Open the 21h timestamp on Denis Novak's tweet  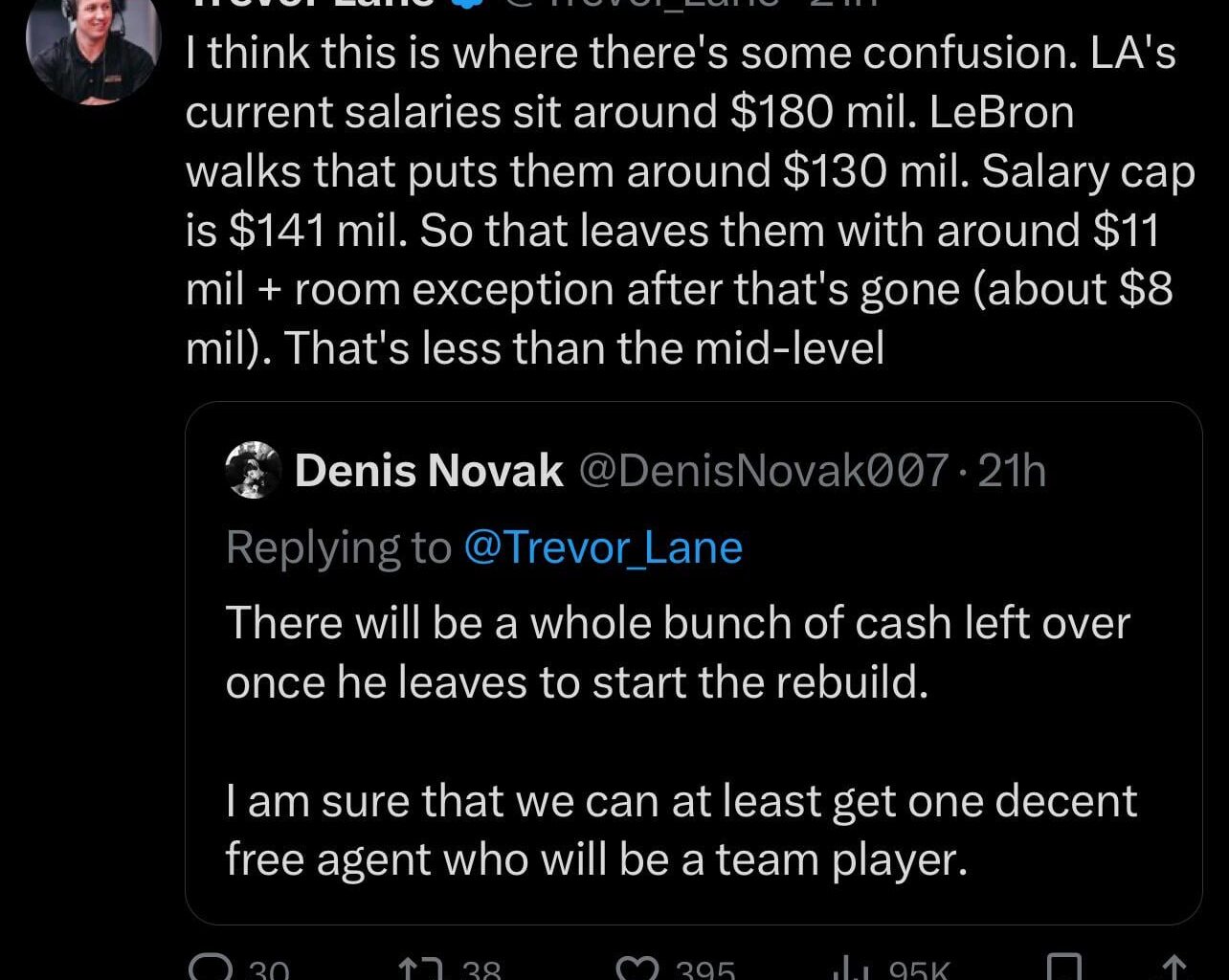point(1010,470)
